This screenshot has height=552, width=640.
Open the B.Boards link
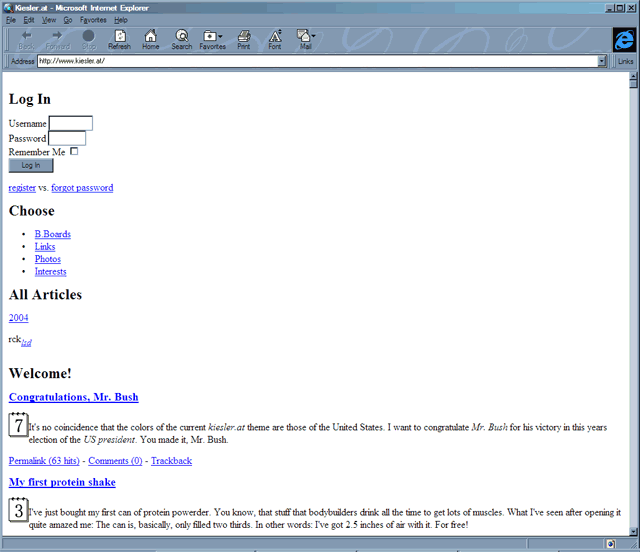52,234
